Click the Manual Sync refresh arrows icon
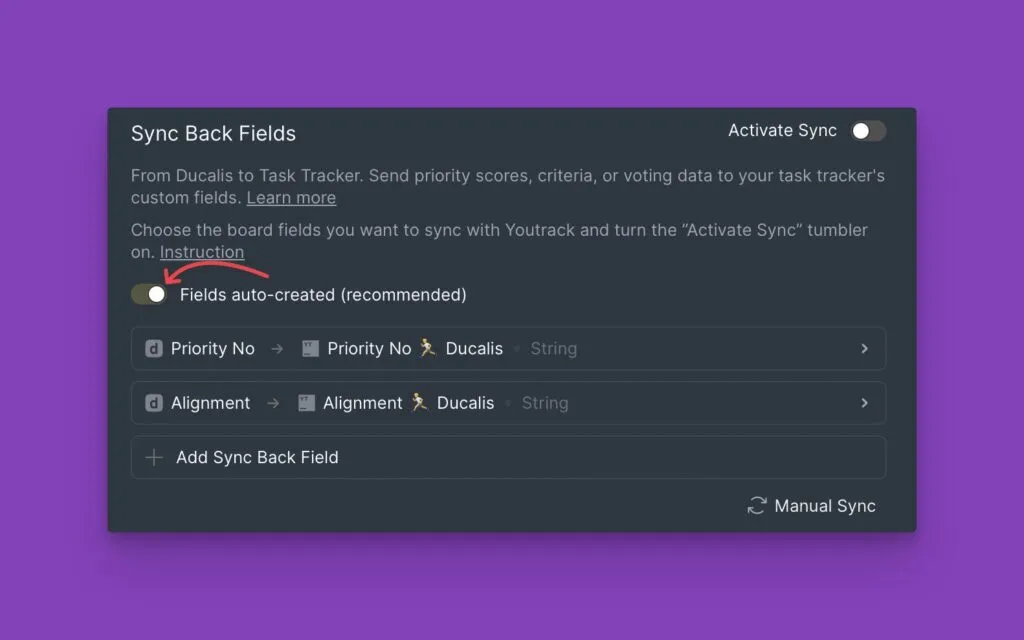The height and width of the screenshot is (640, 1024). tap(757, 506)
